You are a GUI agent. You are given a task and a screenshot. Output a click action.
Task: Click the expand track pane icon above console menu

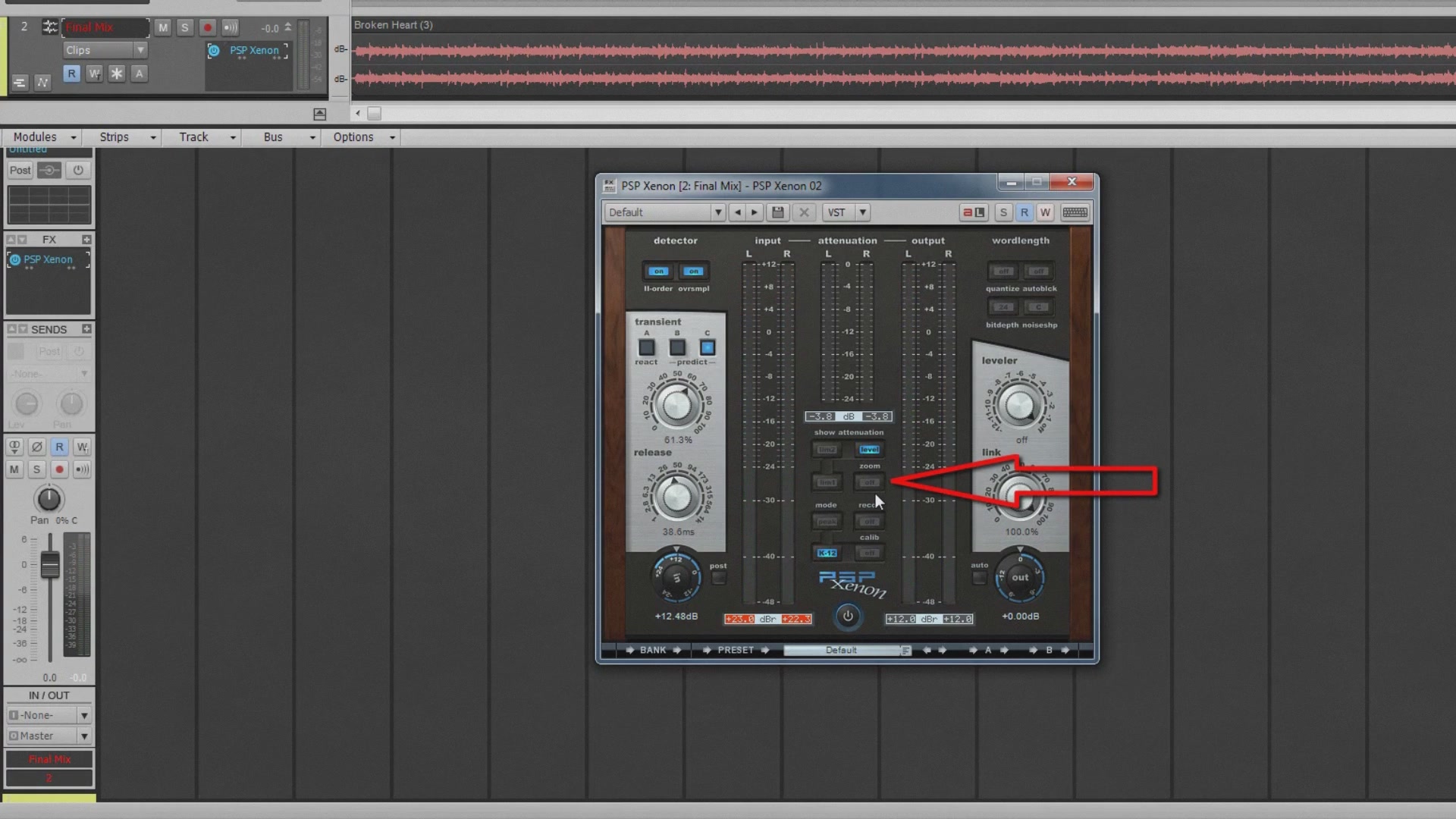(x=319, y=115)
